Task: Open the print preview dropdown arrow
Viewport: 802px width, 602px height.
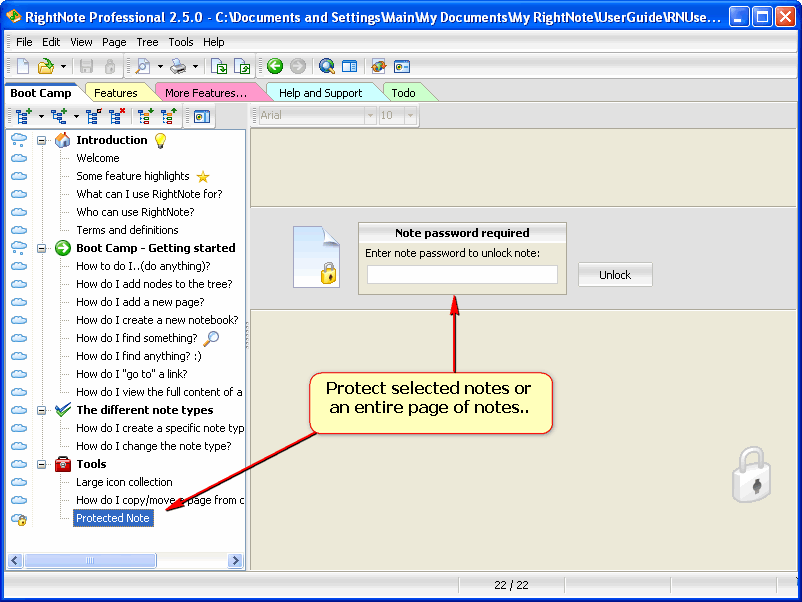Action: [160, 66]
